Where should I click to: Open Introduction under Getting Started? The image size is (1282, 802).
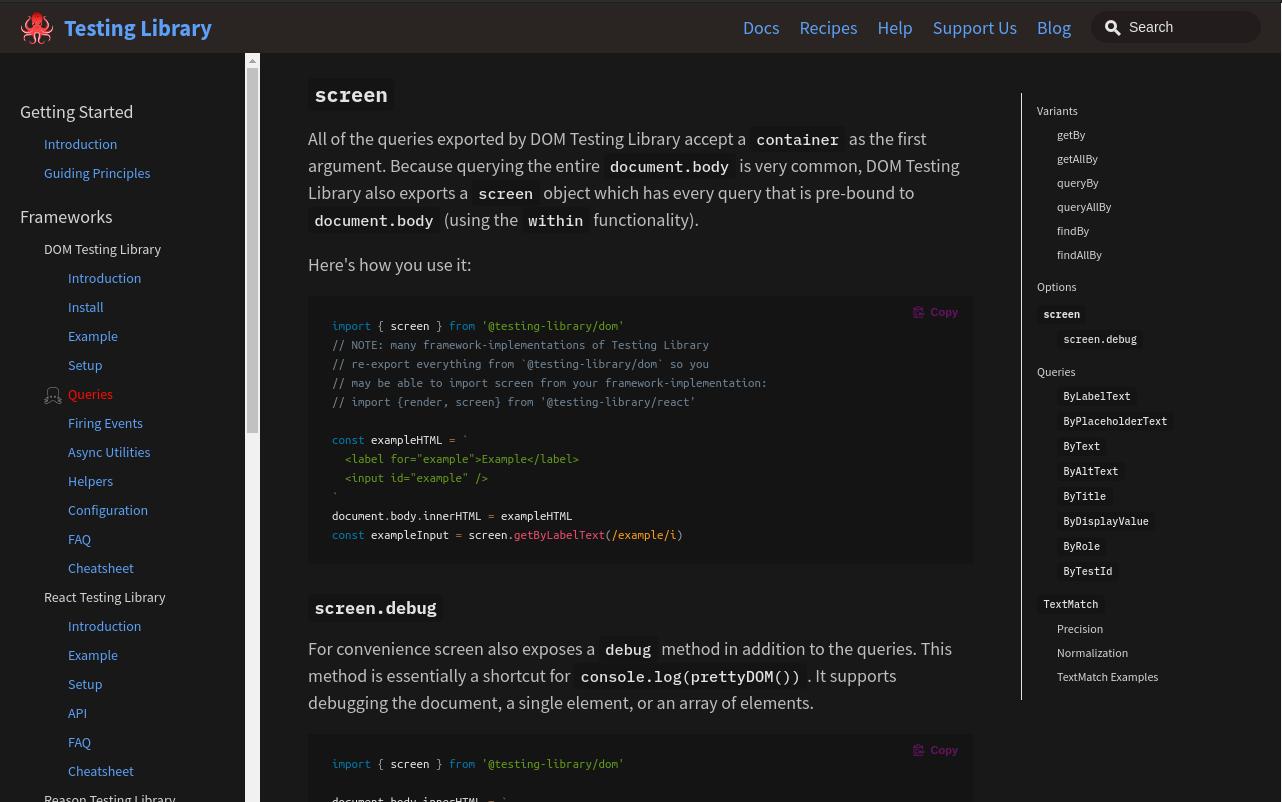pos(80,144)
